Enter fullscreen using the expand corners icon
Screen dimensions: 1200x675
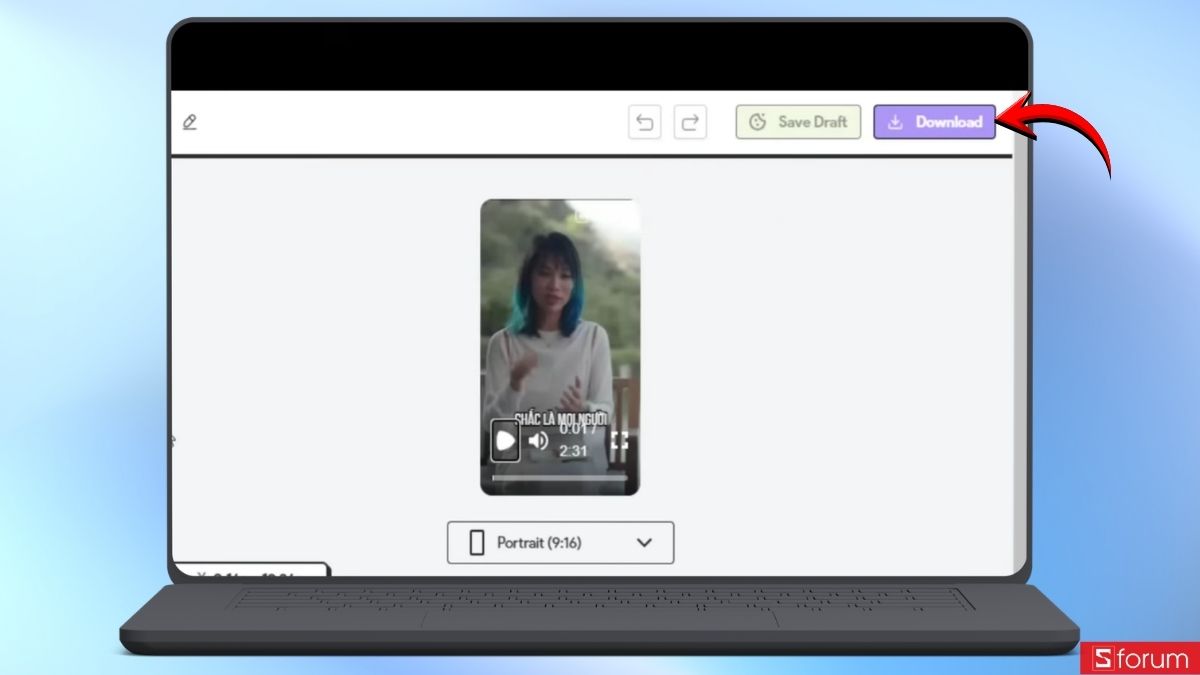pyautogui.click(x=620, y=439)
